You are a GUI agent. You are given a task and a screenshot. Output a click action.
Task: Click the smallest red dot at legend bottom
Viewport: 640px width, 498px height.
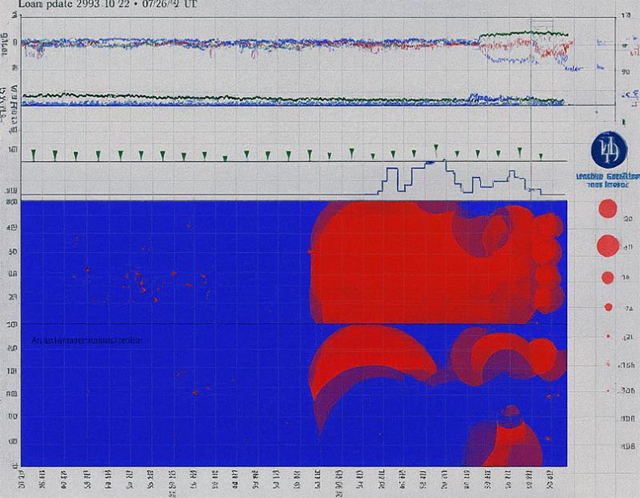(x=607, y=390)
